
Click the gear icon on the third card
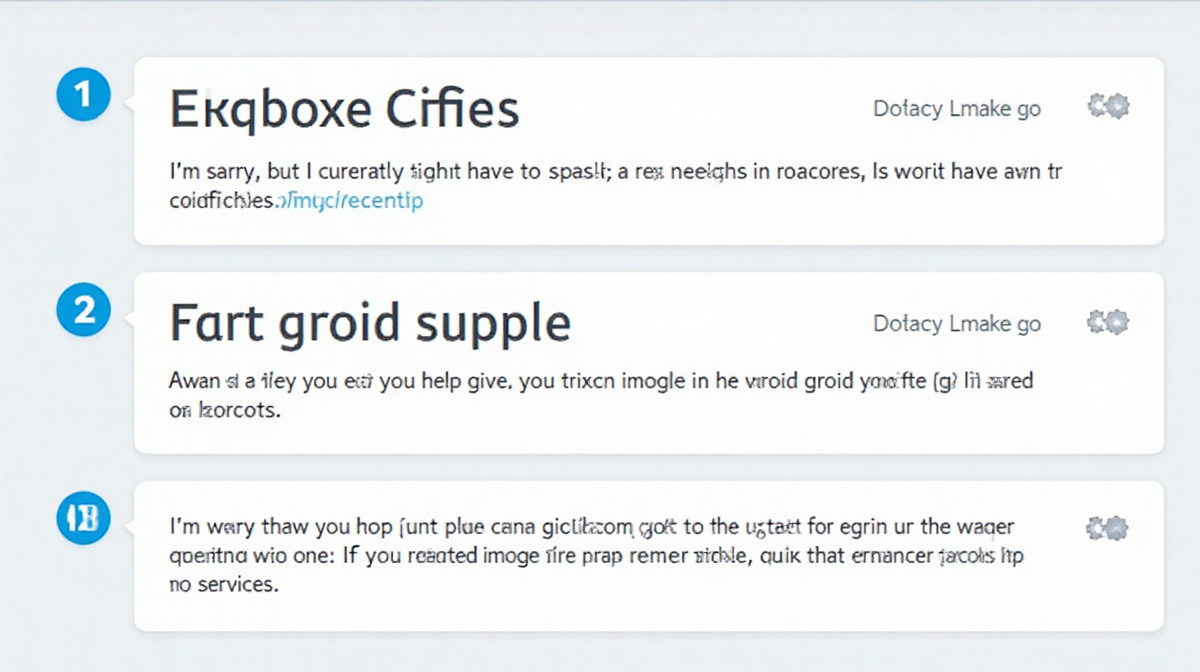coord(1108,528)
